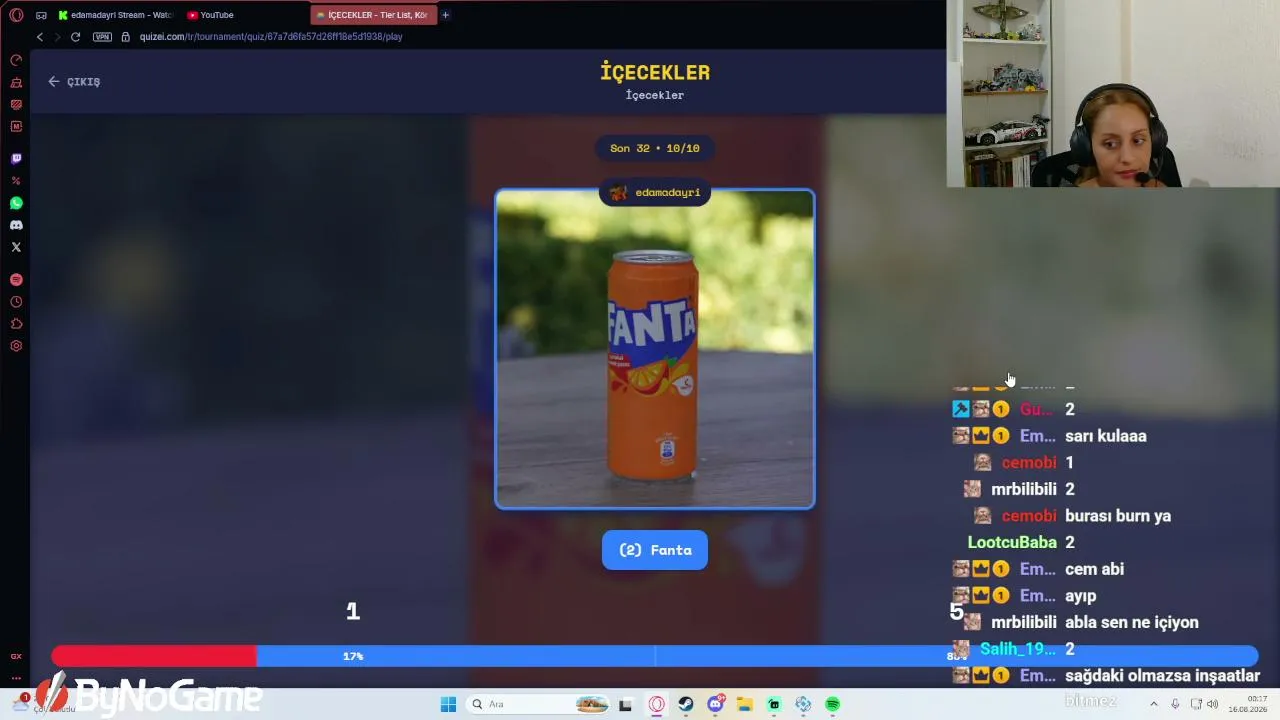
Task: Open WhatsApp in the browser sidebar
Action: click(16, 203)
